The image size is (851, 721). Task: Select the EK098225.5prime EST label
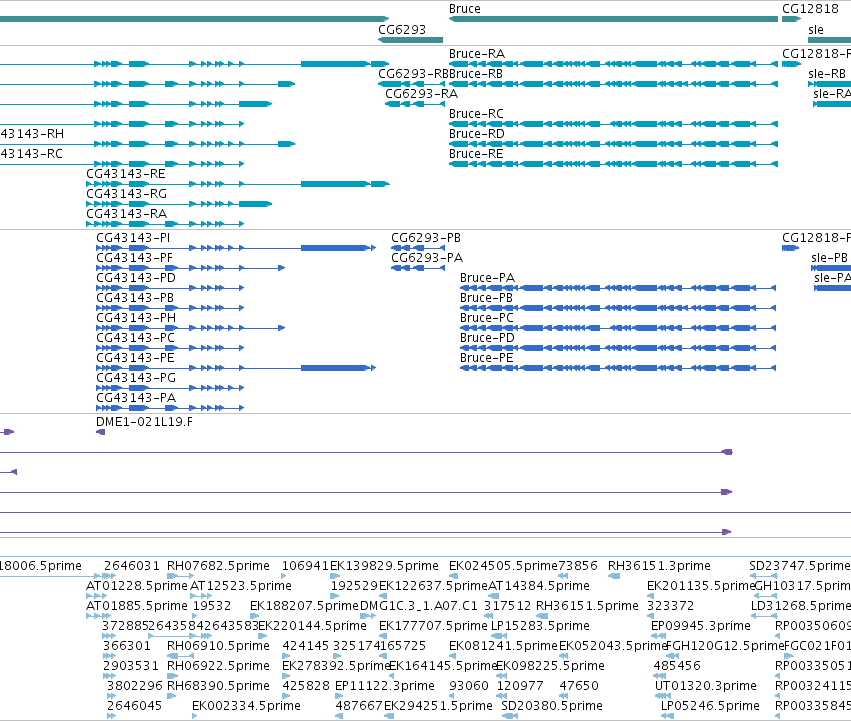pyautogui.click(x=550, y=666)
